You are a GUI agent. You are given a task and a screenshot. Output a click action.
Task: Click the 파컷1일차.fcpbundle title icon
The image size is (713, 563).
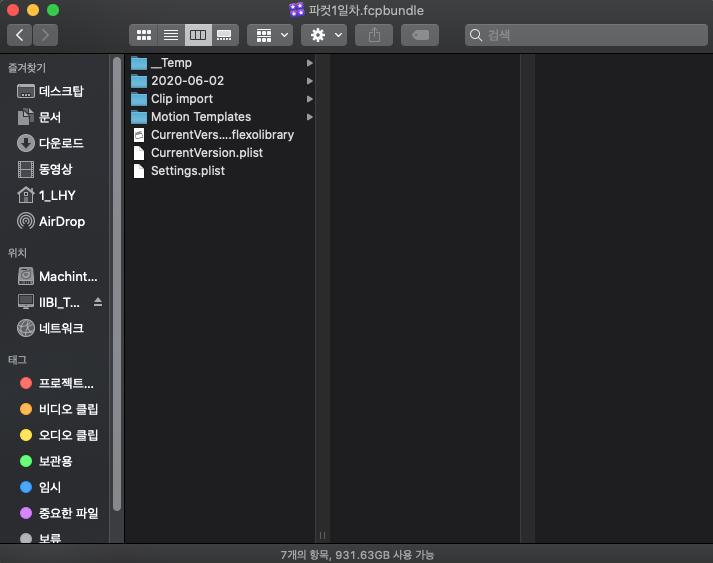coord(296,10)
